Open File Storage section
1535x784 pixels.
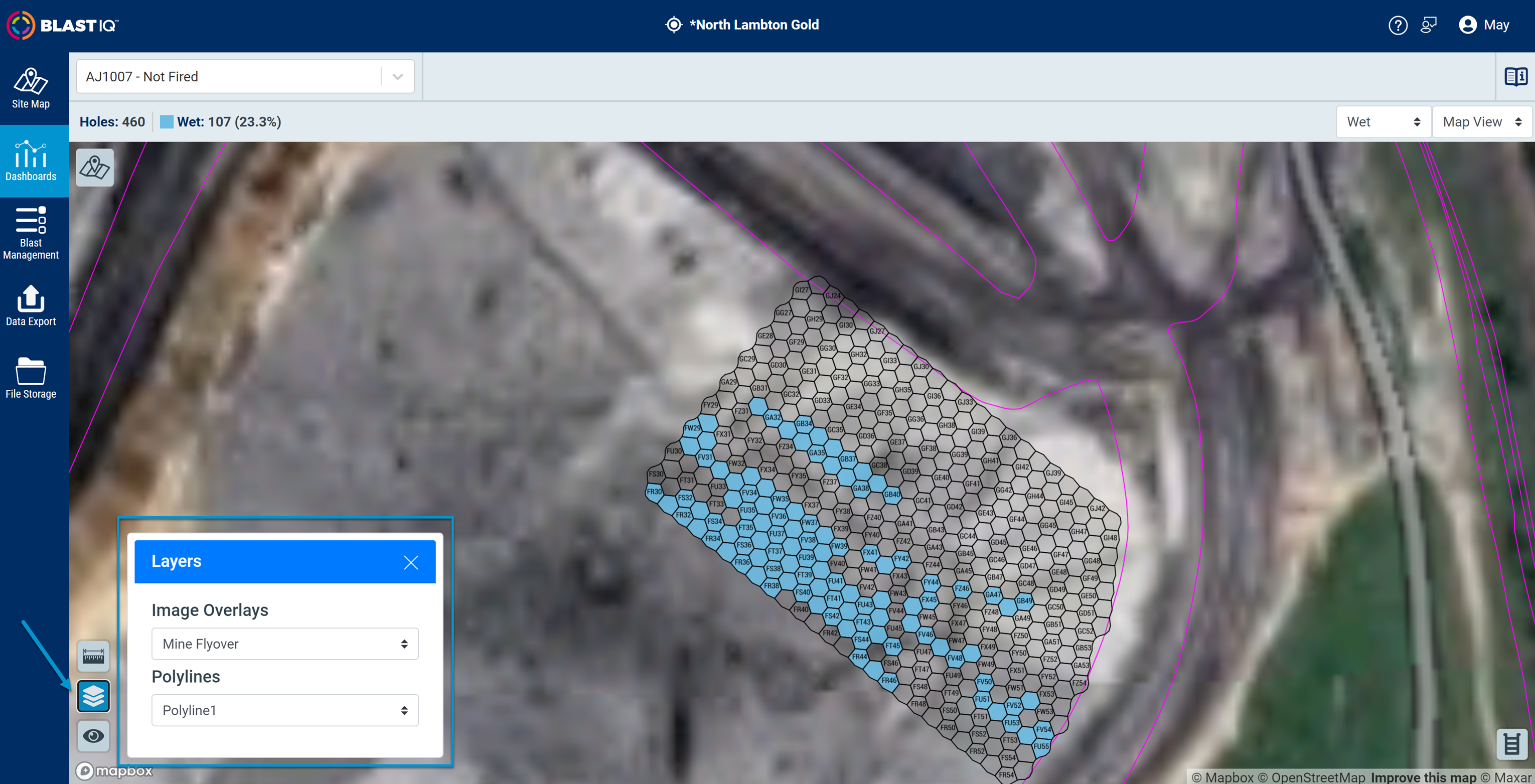click(31, 379)
